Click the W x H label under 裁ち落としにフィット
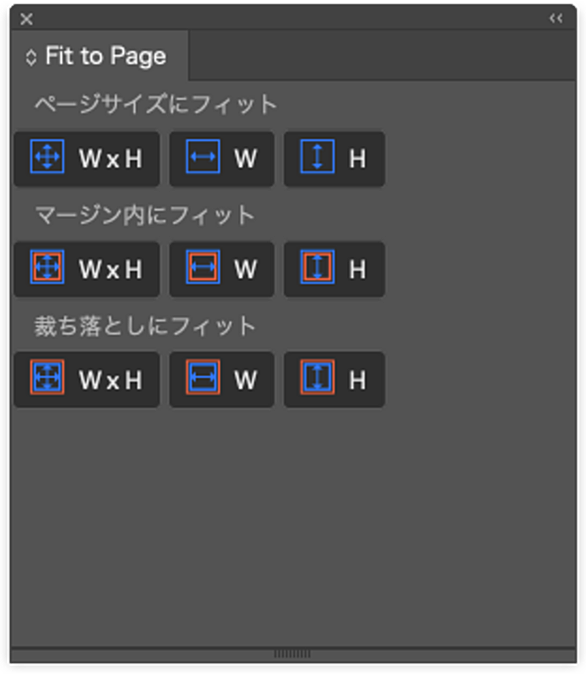The height and width of the screenshot is (676, 586). [110, 380]
